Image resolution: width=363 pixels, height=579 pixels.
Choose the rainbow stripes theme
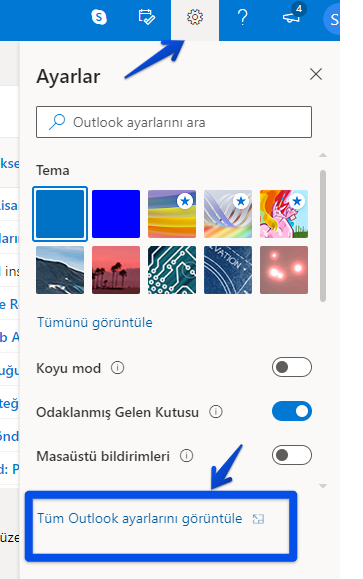point(172,214)
